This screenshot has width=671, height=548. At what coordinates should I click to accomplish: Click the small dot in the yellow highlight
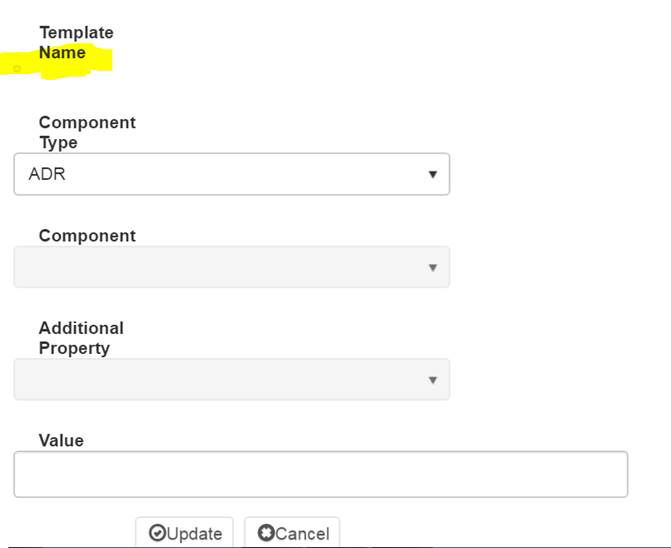(x=17, y=69)
